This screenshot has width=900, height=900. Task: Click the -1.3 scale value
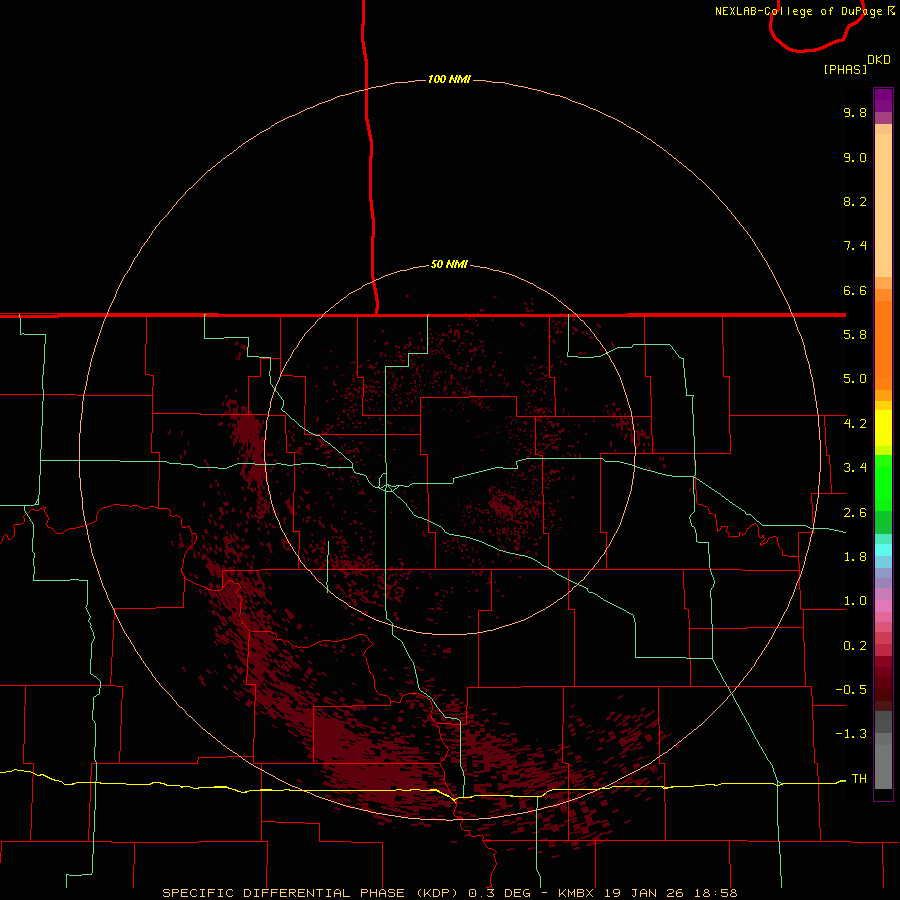(x=851, y=734)
